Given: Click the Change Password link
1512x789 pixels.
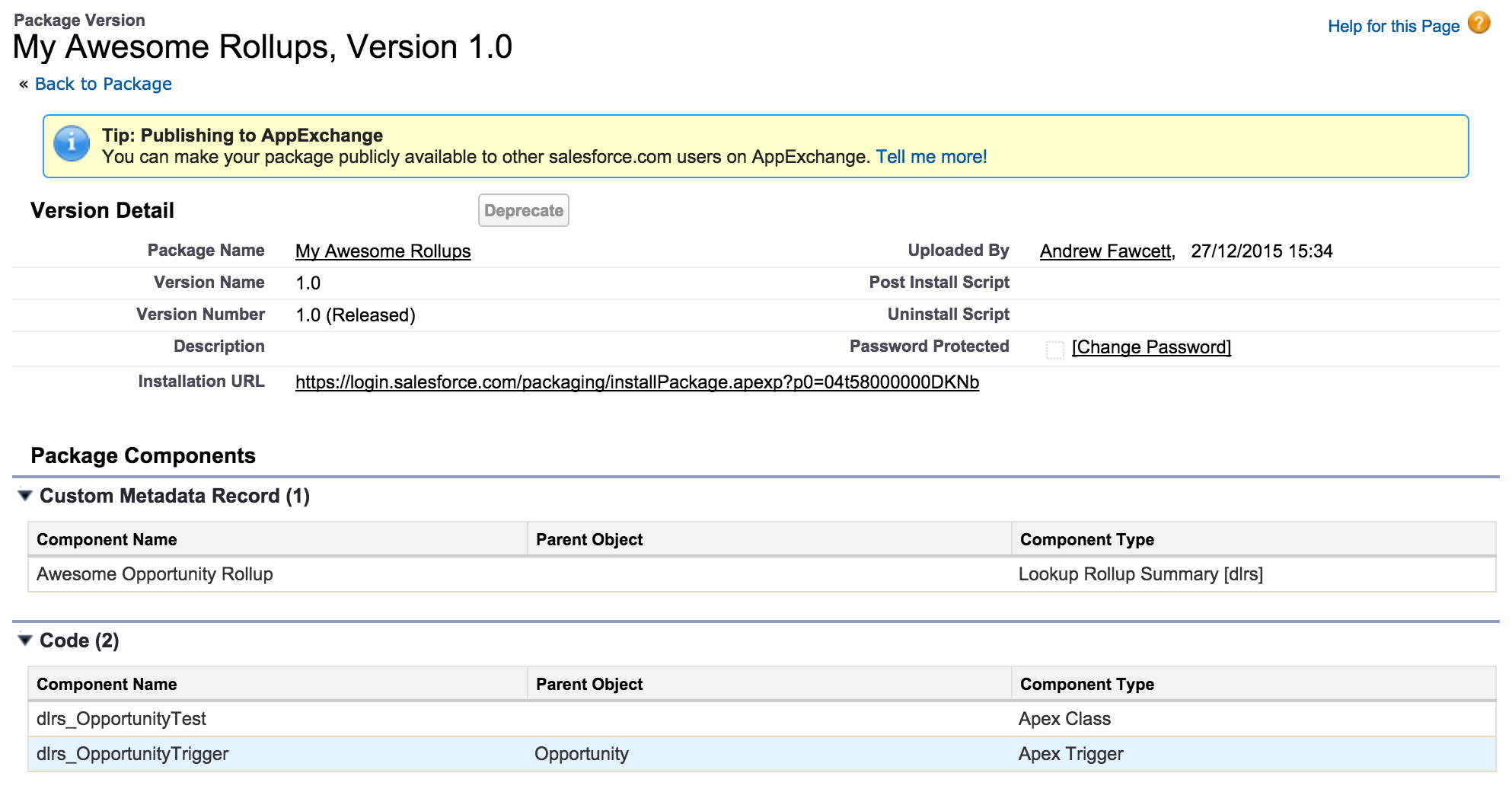Looking at the screenshot, I should click(x=1151, y=347).
